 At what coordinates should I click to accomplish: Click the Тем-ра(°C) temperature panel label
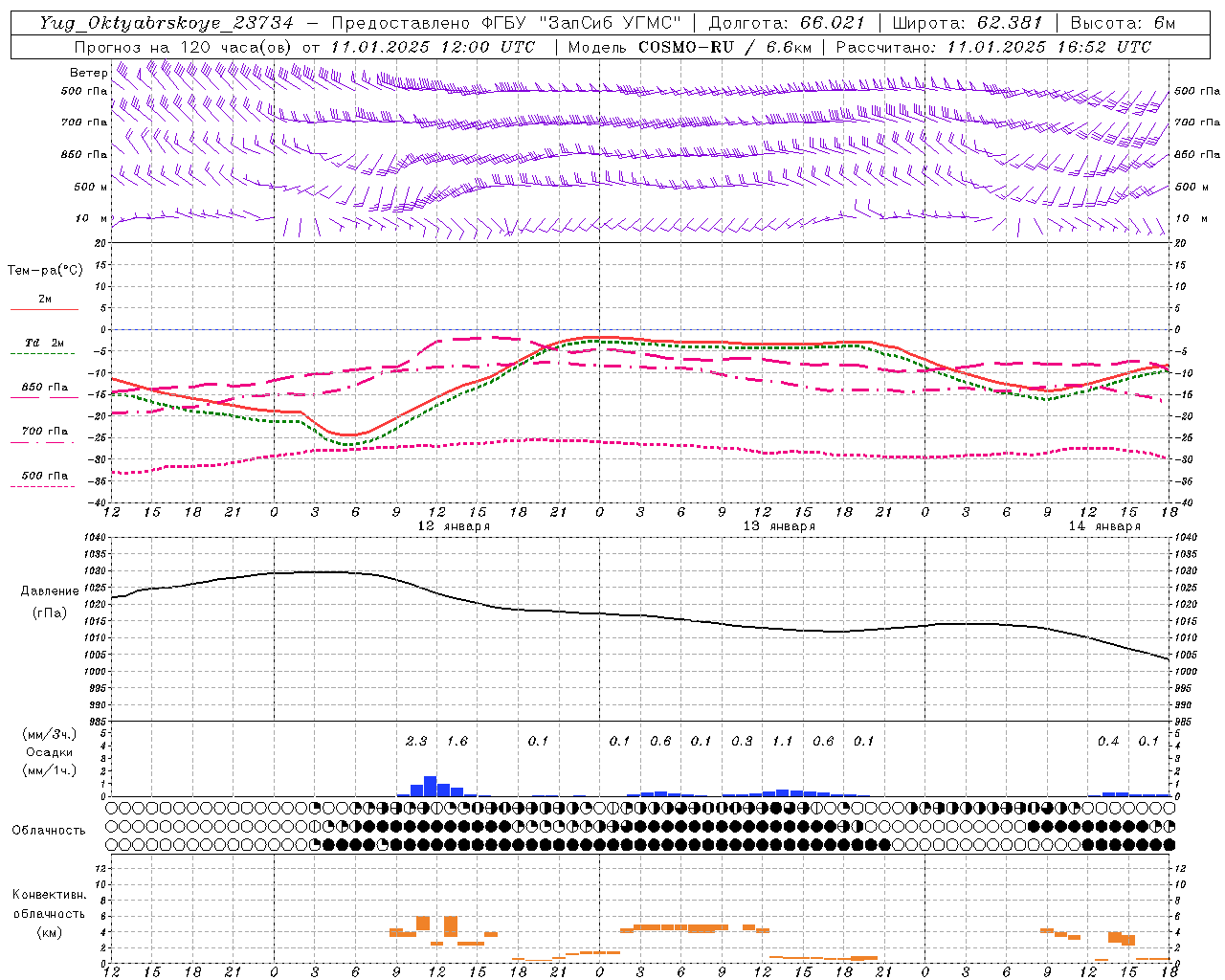[x=46, y=271]
